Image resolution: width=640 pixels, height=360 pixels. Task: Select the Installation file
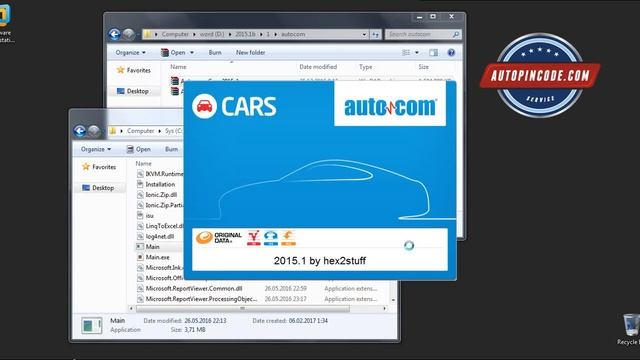click(160, 184)
